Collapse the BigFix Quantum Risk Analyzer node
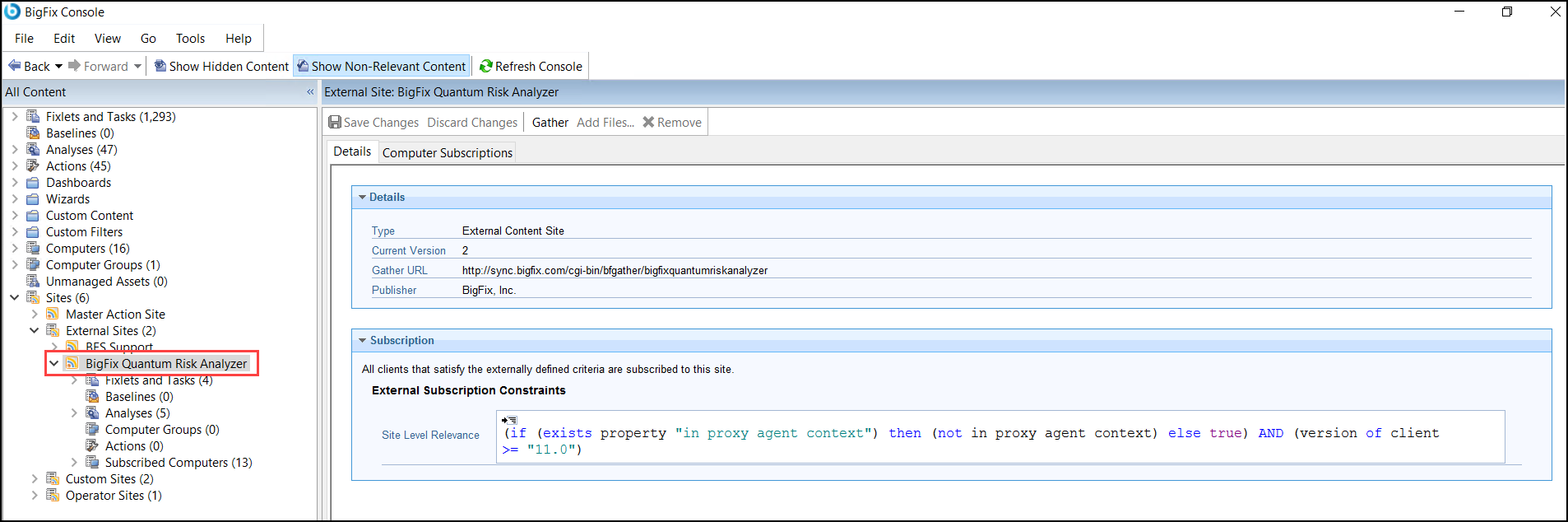1568x522 pixels. (54, 363)
